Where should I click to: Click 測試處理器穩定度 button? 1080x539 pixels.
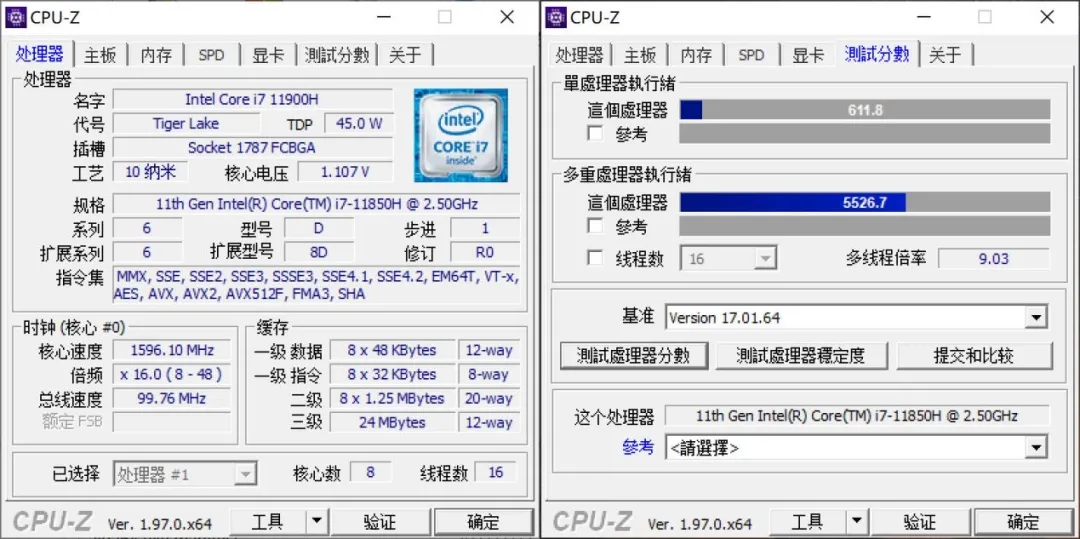pyautogui.click(x=800, y=356)
